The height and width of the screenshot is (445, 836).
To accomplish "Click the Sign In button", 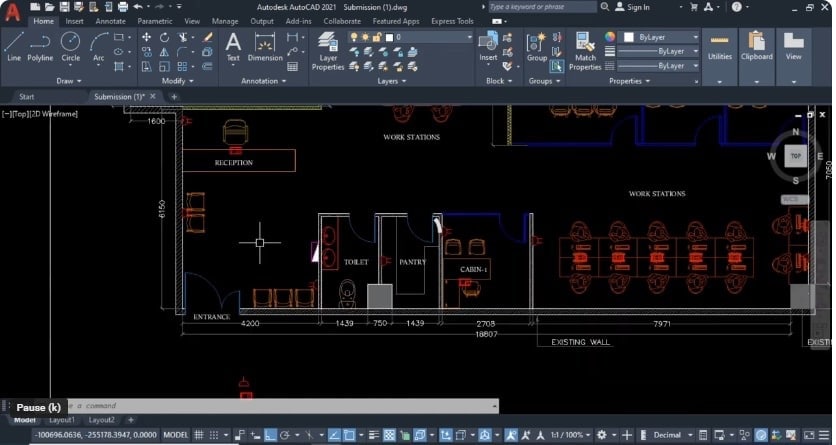I will 632,7.
